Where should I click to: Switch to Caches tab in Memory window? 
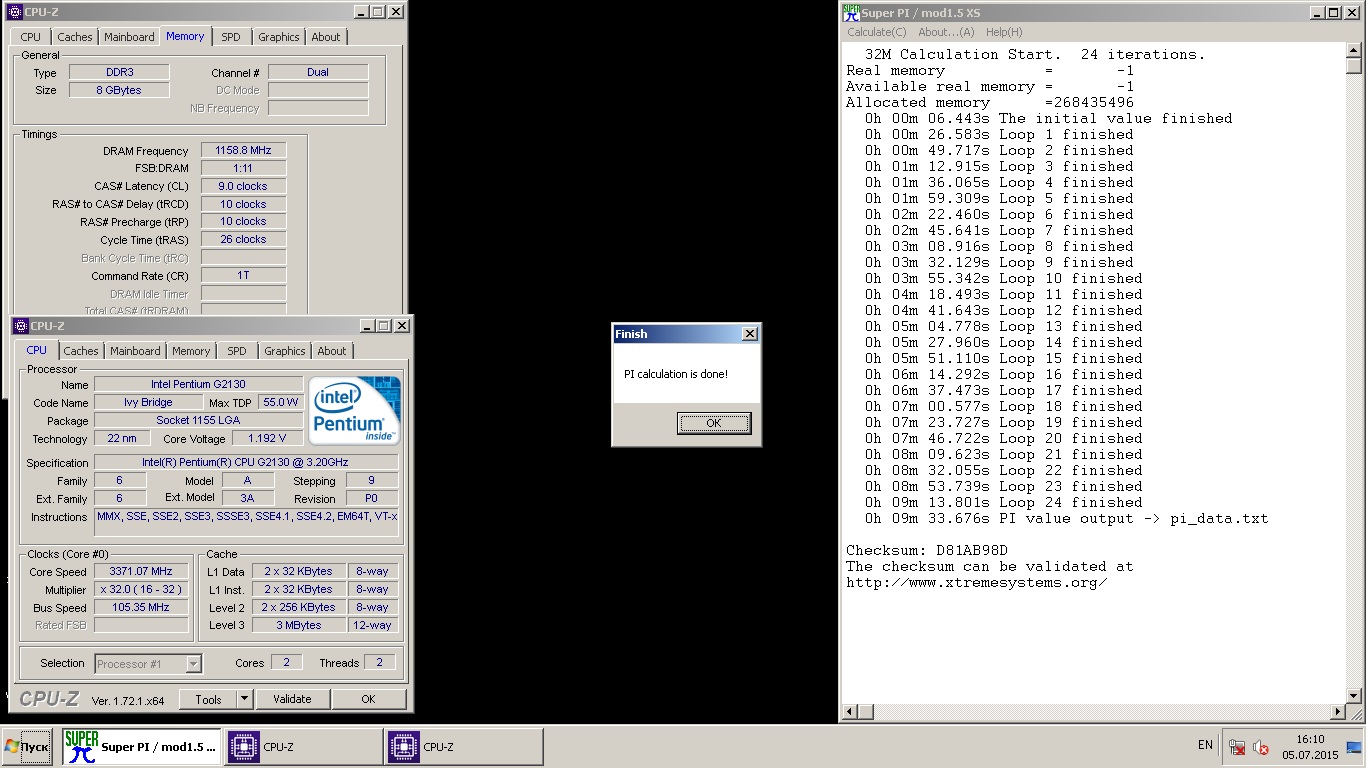coord(75,37)
